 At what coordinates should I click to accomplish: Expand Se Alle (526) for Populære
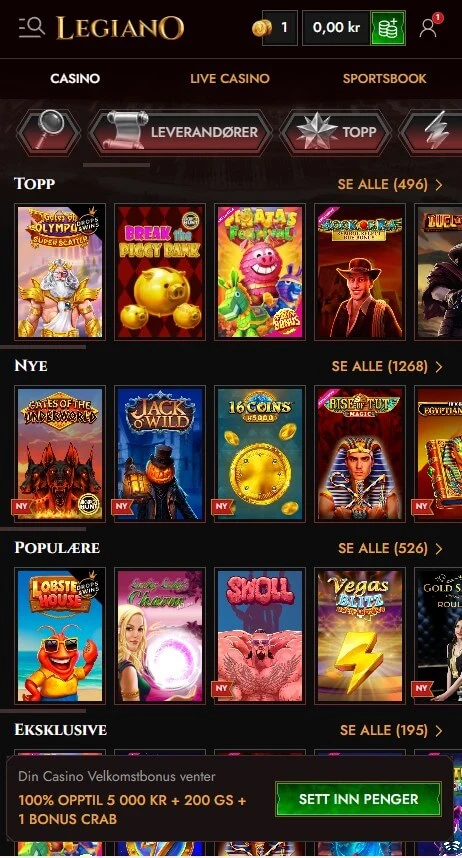click(390, 548)
